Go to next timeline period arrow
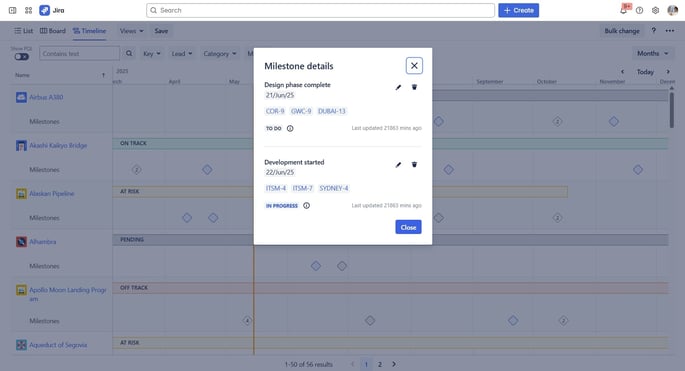Viewport: 685px width, 371px height. tap(668, 72)
